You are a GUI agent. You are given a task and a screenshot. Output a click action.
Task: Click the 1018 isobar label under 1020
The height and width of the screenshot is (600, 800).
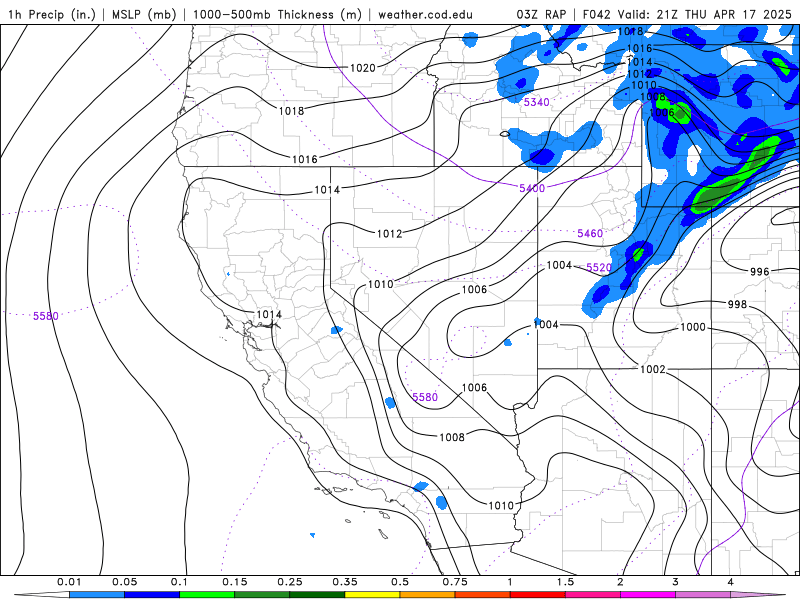(291, 111)
